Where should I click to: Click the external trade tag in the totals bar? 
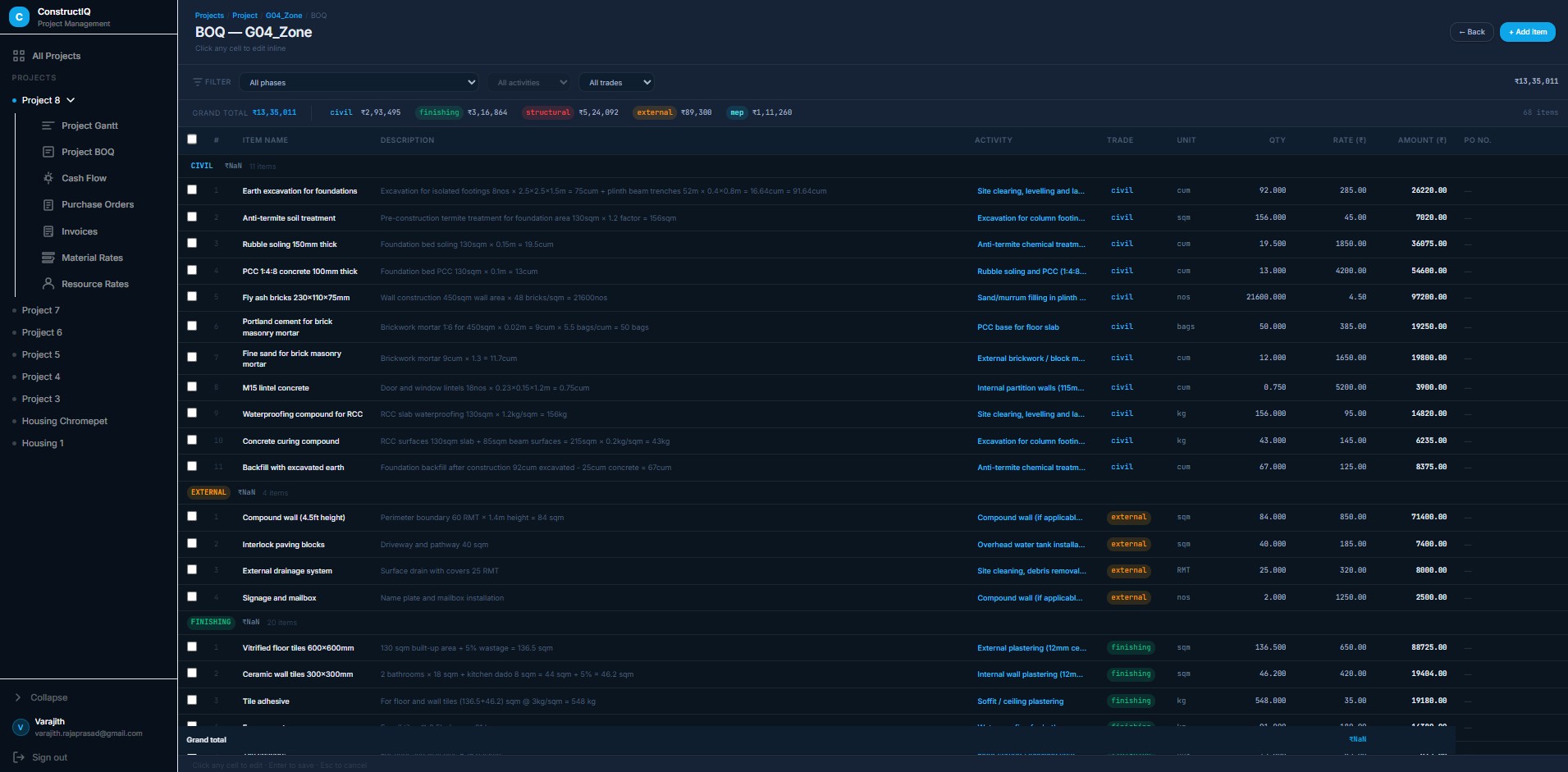click(654, 112)
